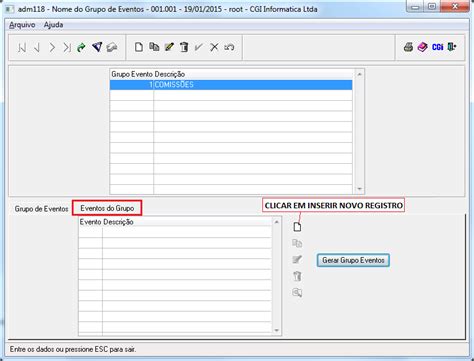Delete event with lower panel trash icon
Screen dimensions: 474x361
pos(297,276)
